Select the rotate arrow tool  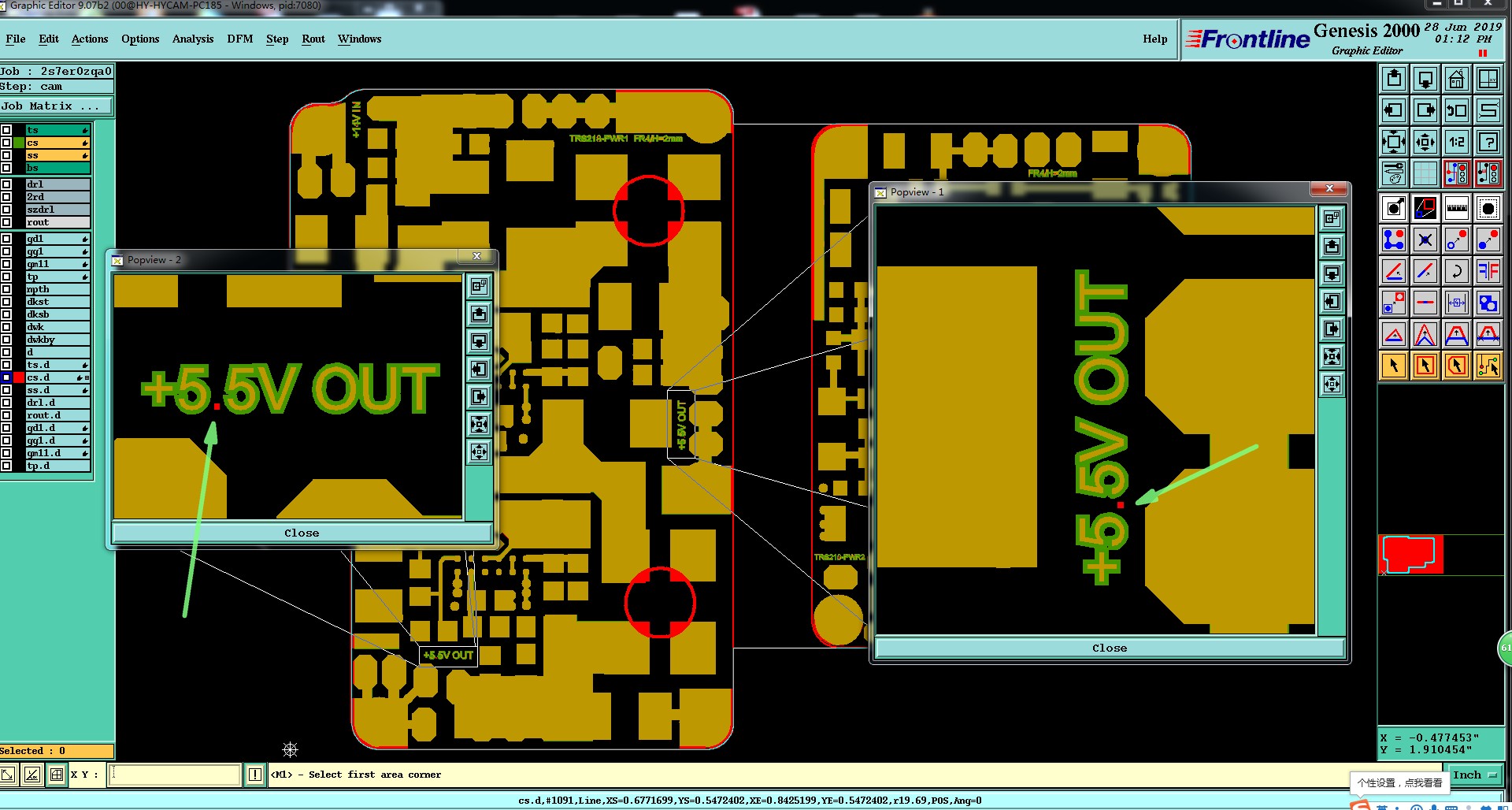[1456, 272]
